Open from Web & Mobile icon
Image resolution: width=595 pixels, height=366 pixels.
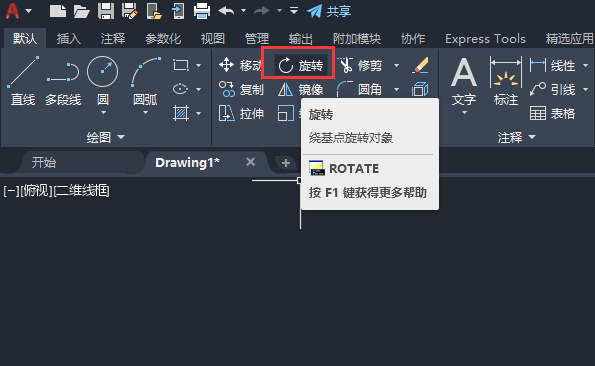(x=154, y=11)
